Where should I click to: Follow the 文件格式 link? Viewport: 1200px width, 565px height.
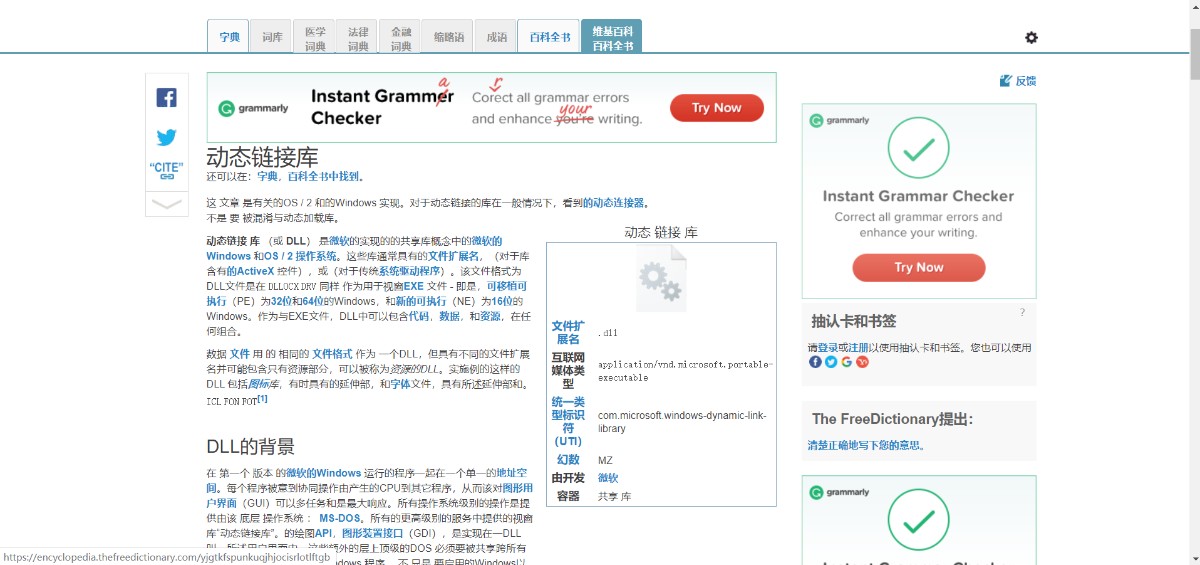tap(332, 354)
